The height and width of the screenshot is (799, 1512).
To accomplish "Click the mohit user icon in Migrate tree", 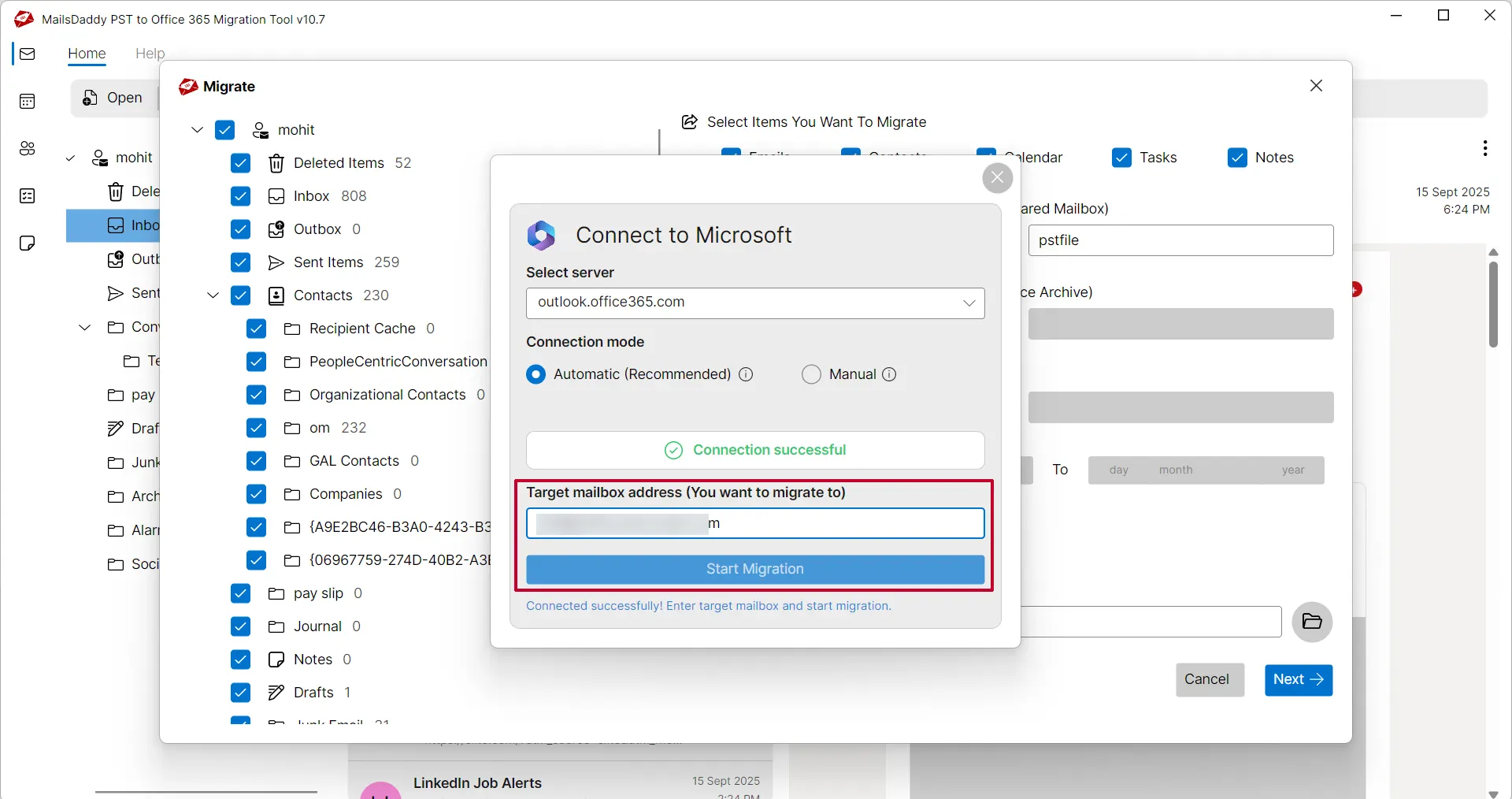I will 261,130.
